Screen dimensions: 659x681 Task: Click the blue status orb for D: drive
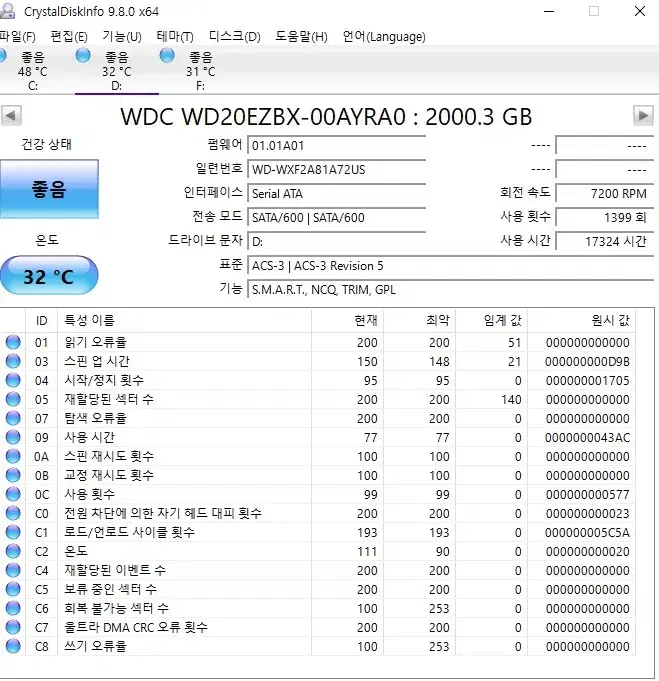(83, 56)
